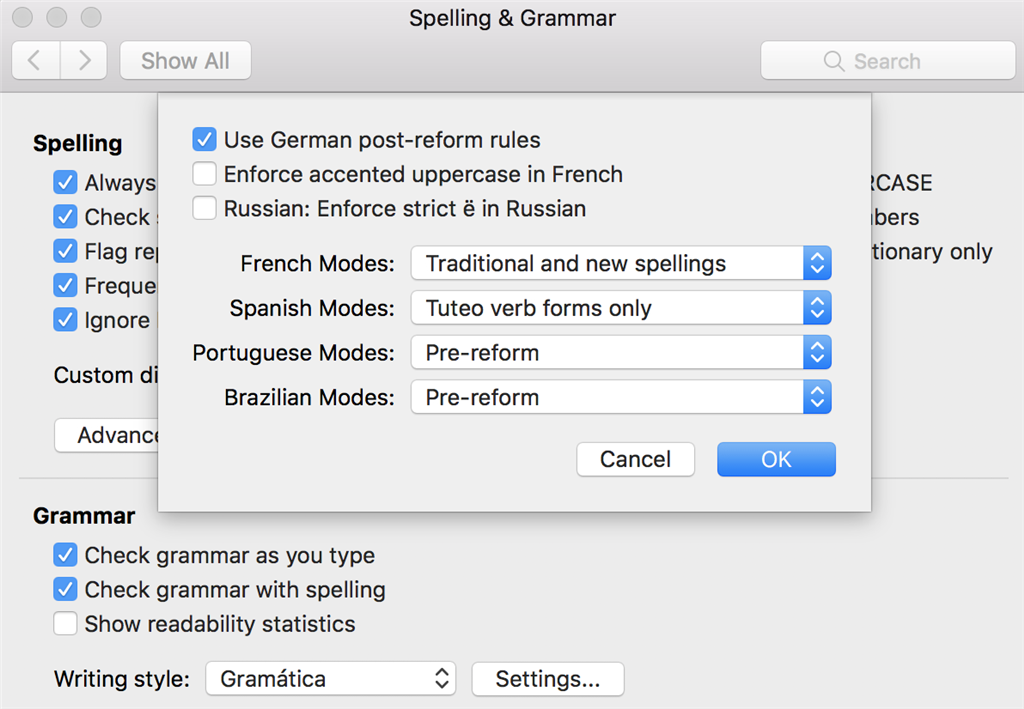Uncheck Check grammar as you type

point(66,555)
